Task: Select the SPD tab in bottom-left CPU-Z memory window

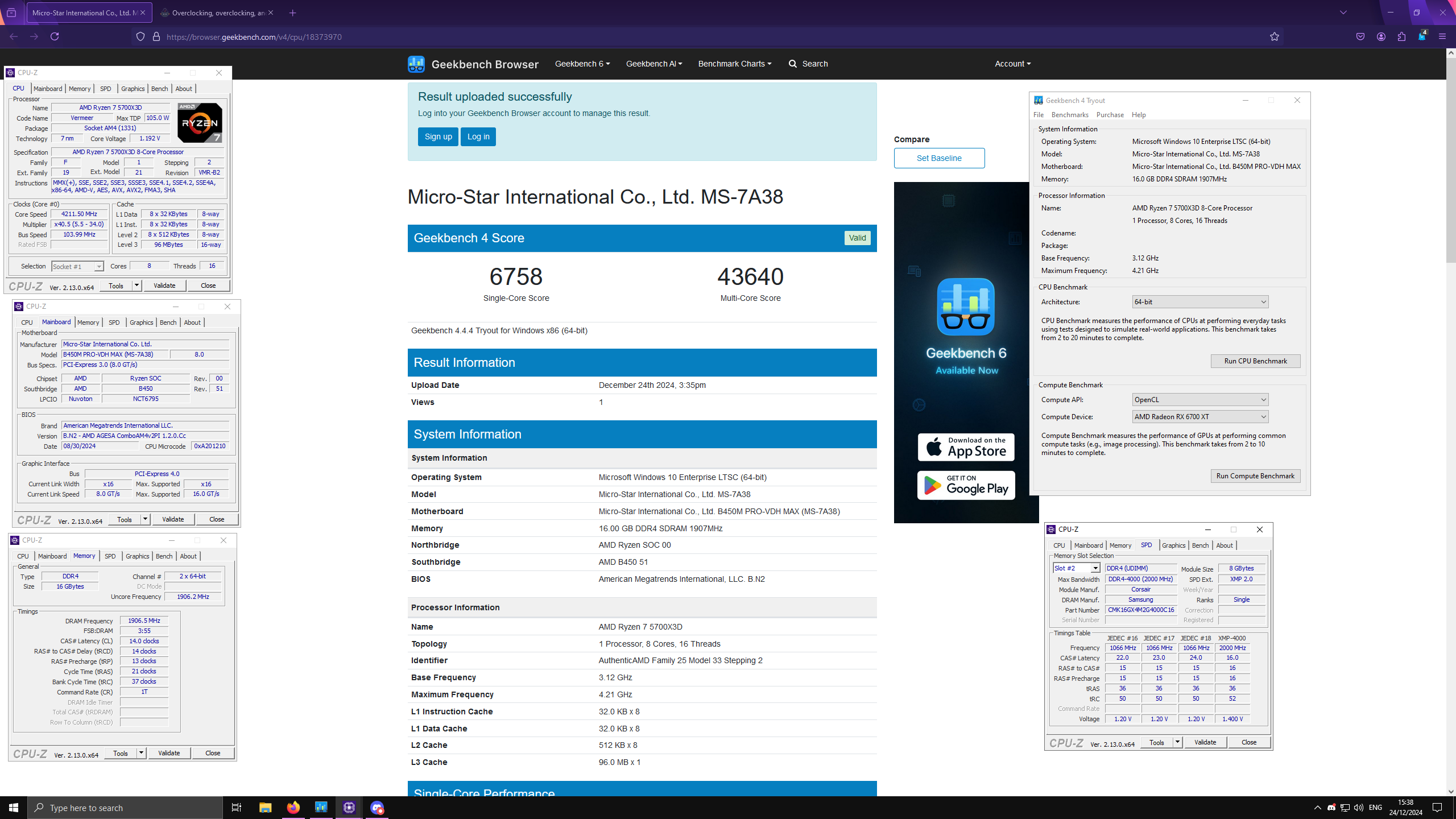Action: [x=110, y=556]
